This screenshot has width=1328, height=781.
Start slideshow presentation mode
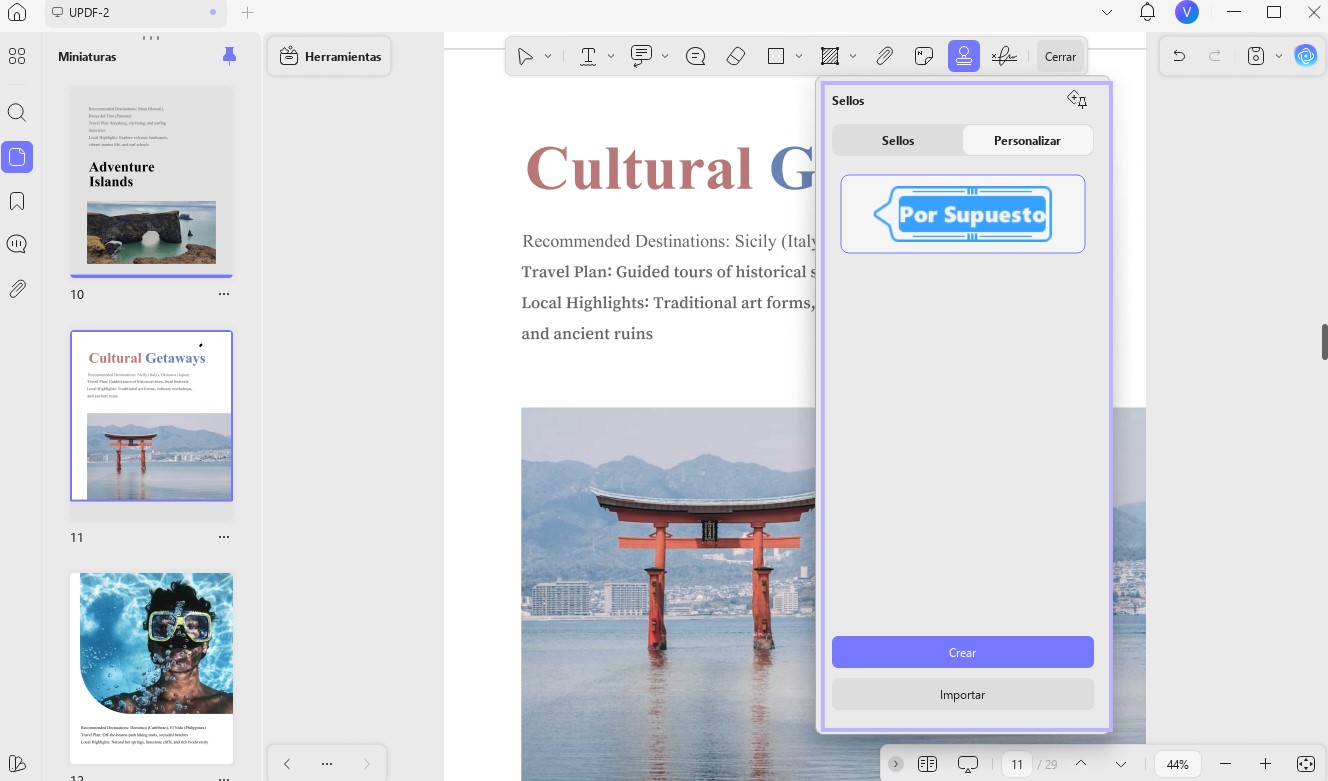(967, 764)
